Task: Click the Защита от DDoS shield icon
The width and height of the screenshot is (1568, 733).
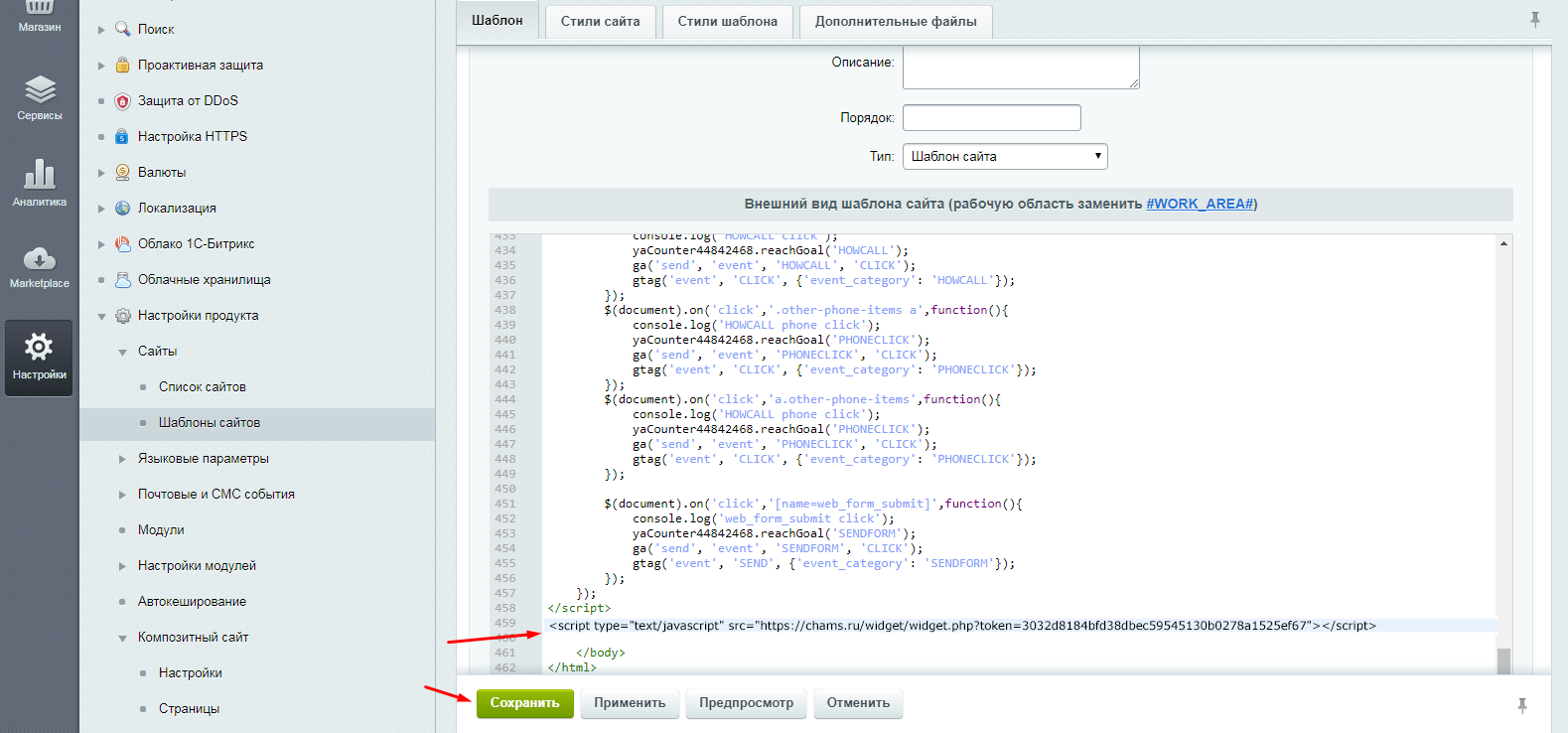Action: (123, 101)
